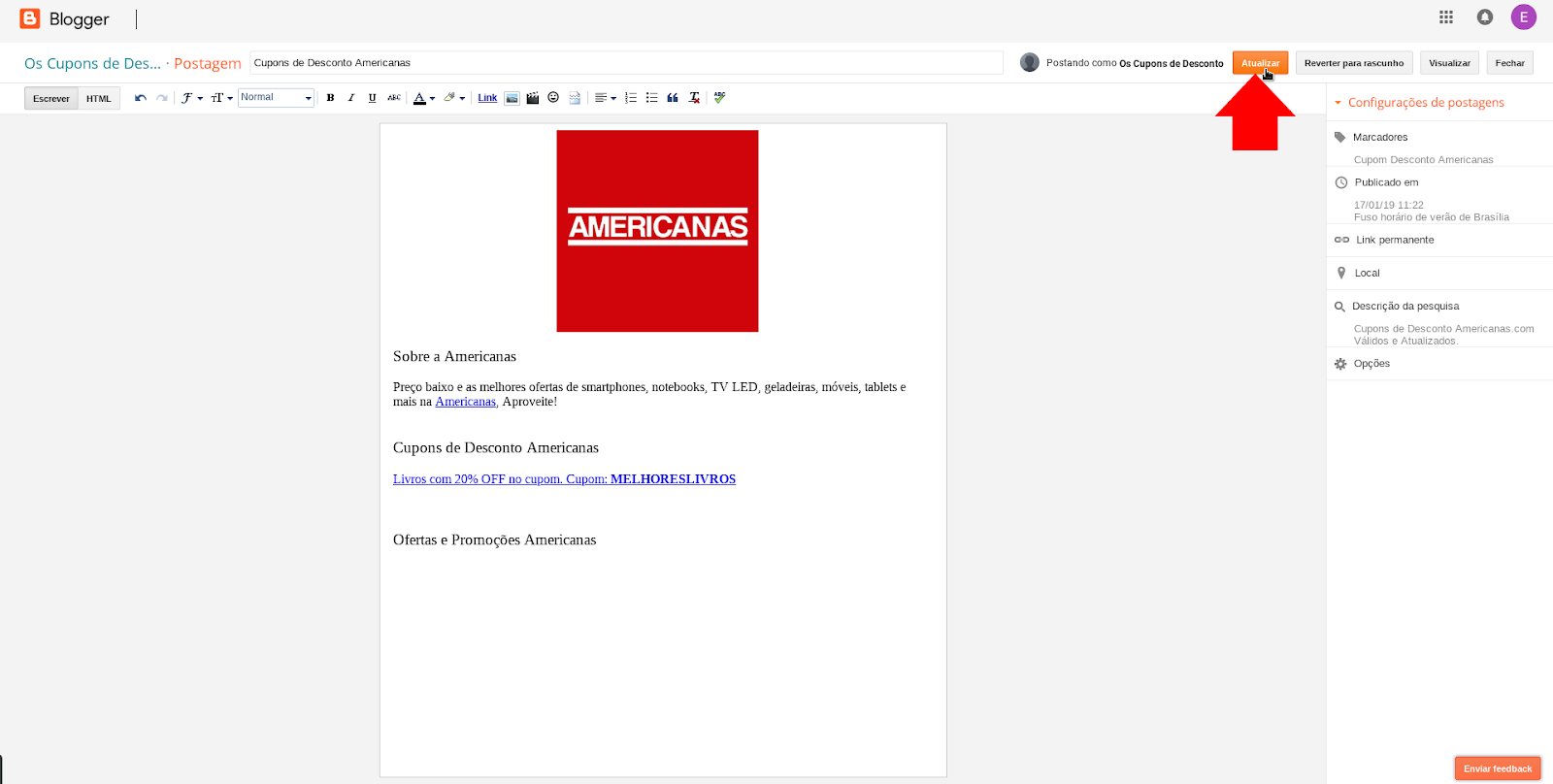Open the Google apps grid
Screen dimensions: 1553x784
(1446, 16)
